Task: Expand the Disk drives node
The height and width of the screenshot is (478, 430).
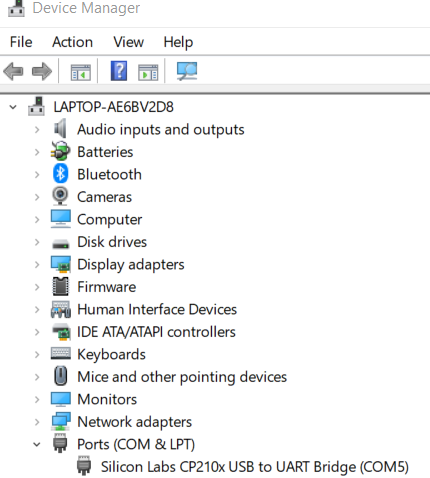Action: point(37,242)
